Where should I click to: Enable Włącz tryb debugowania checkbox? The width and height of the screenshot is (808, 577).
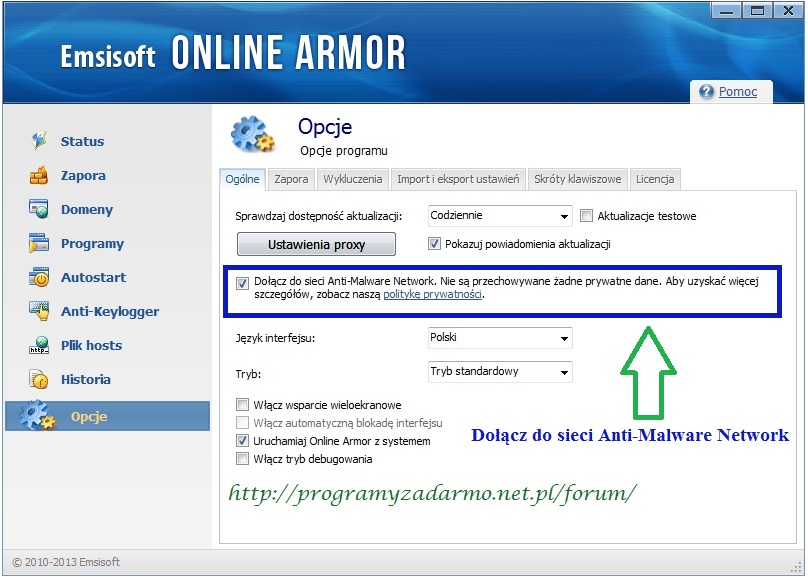click(242, 459)
